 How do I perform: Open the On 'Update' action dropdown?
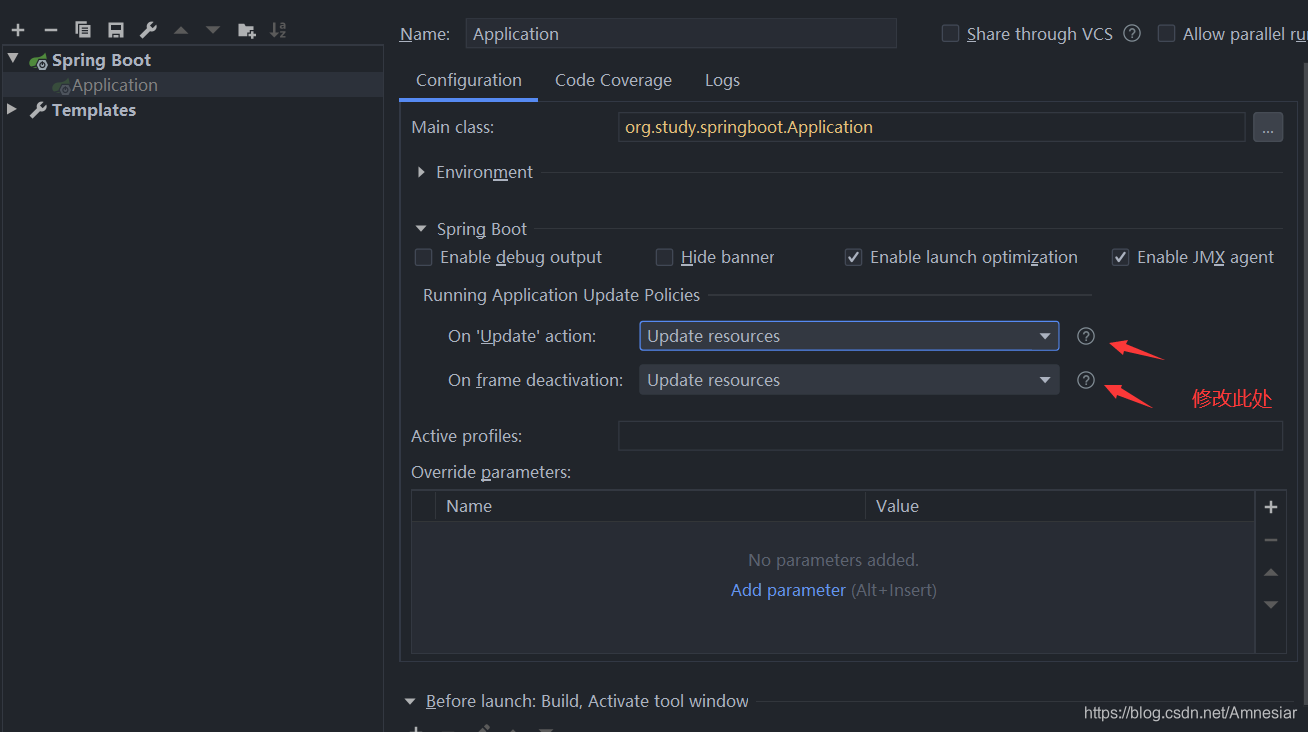click(848, 336)
